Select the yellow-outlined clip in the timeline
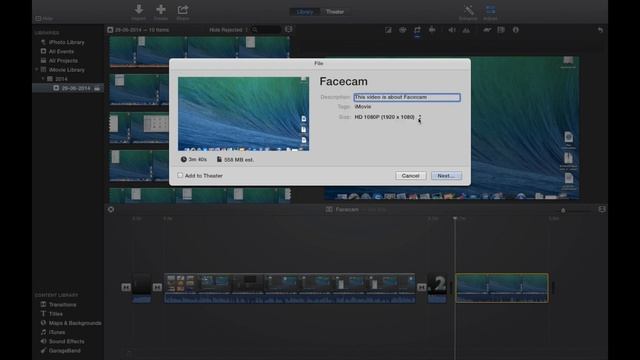Viewport: 640px width, 360px height. tap(502, 288)
